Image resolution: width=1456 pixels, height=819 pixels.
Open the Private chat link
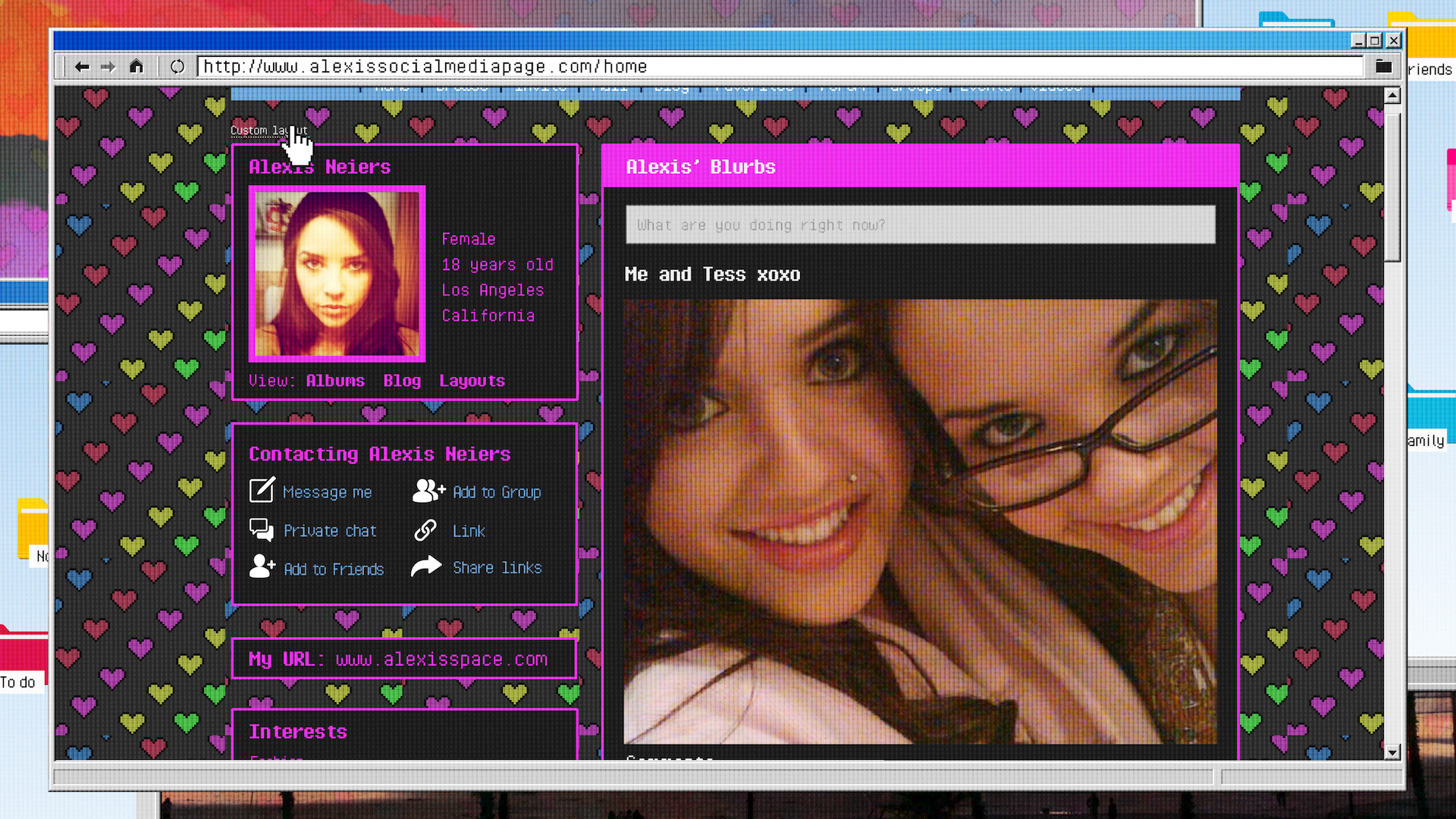pos(330,531)
